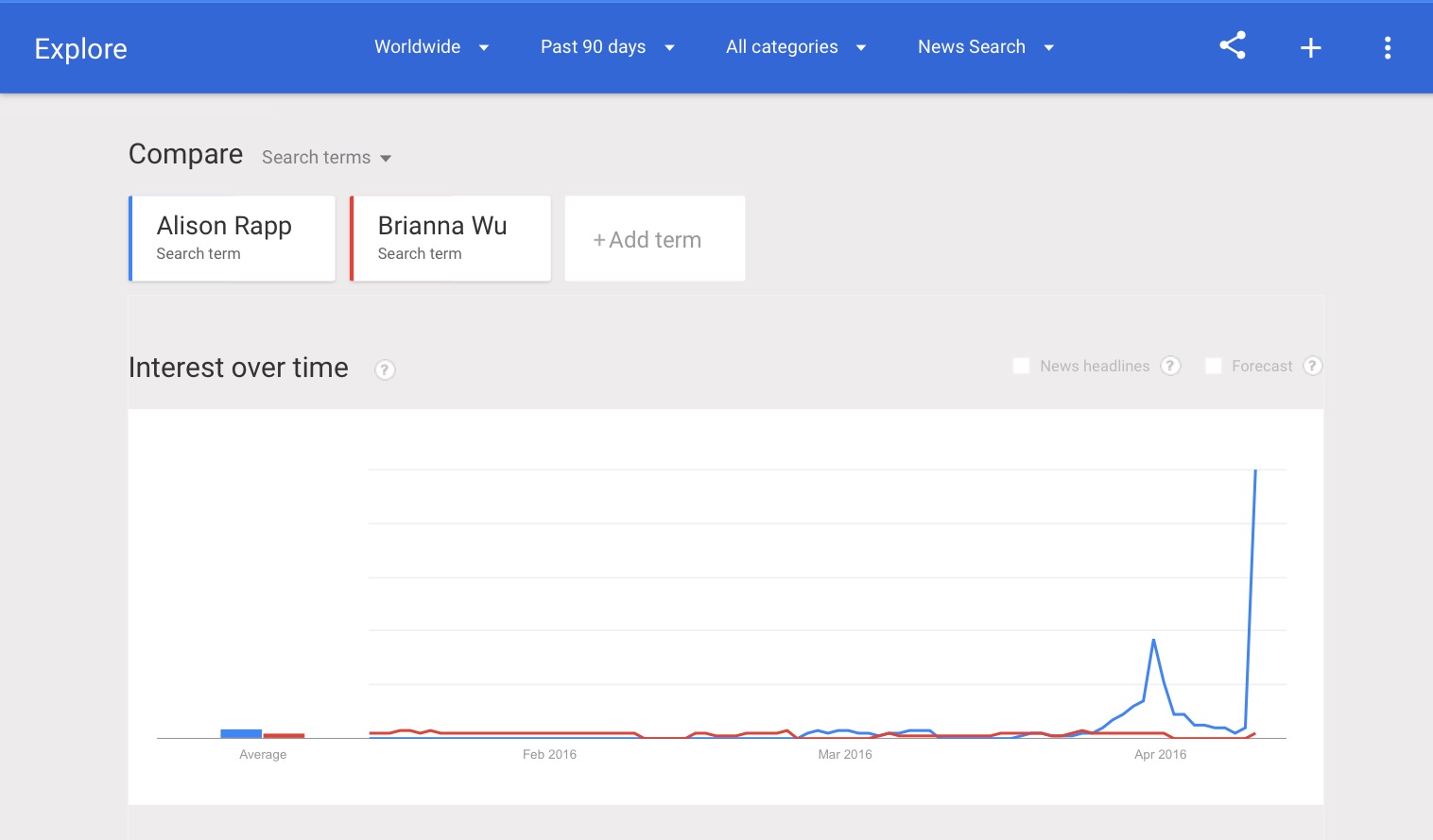Enable the Forecast checkbox
Image resolution: width=1433 pixels, height=840 pixels.
tap(1214, 366)
